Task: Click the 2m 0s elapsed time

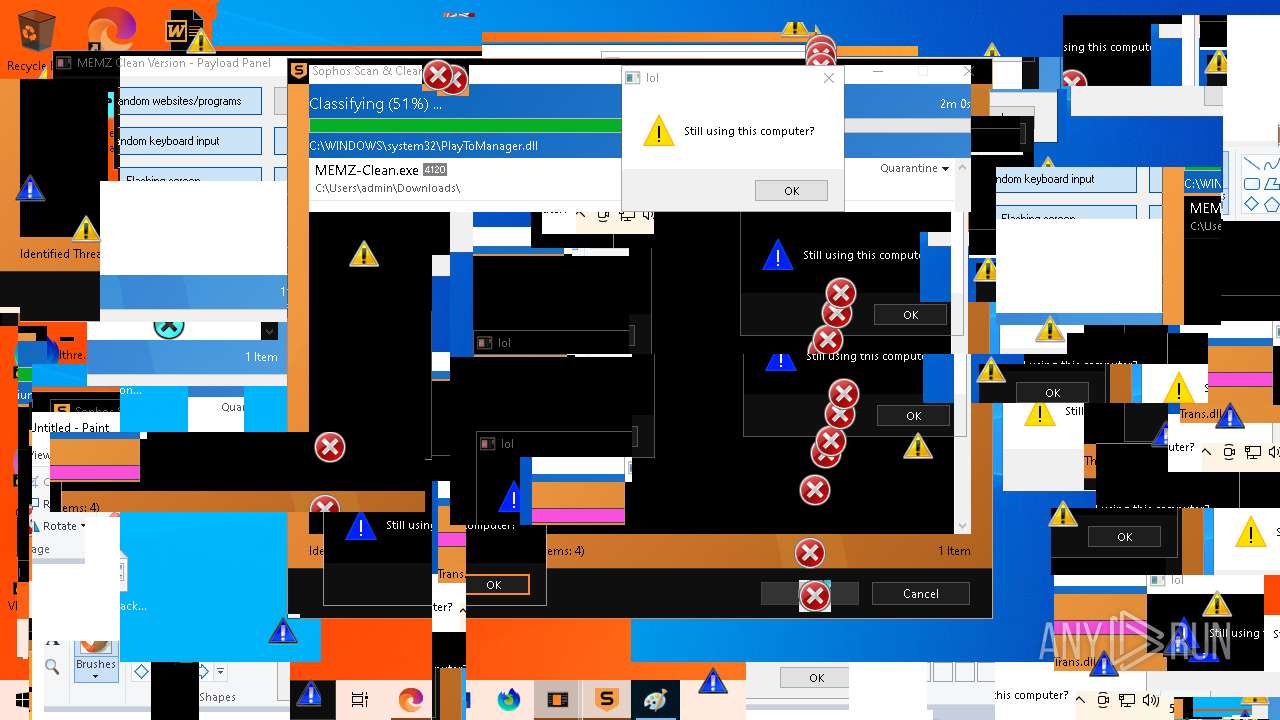Action: click(x=954, y=104)
